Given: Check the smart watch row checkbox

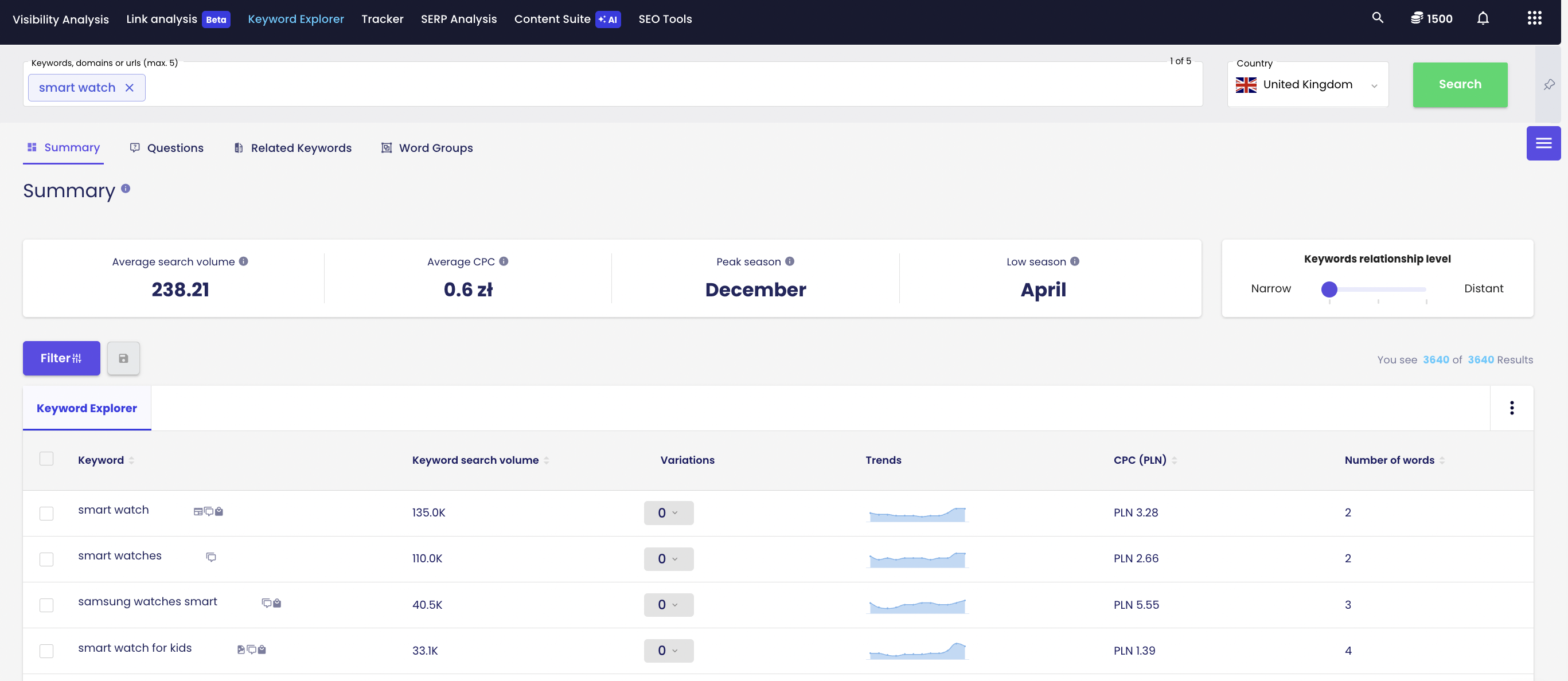Looking at the screenshot, I should click(46, 513).
